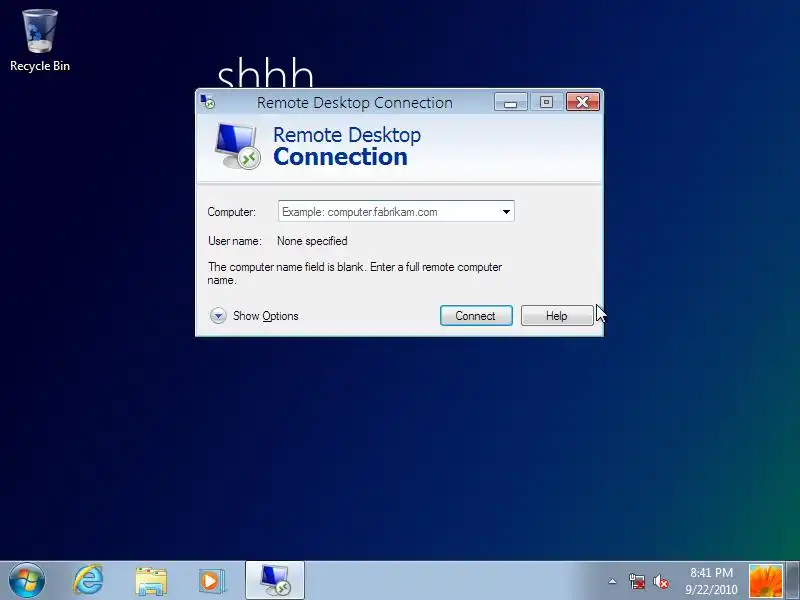Screen dimensions: 800x600
Task: Open the clock showing 8:41 PM
Action: tap(711, 581)
